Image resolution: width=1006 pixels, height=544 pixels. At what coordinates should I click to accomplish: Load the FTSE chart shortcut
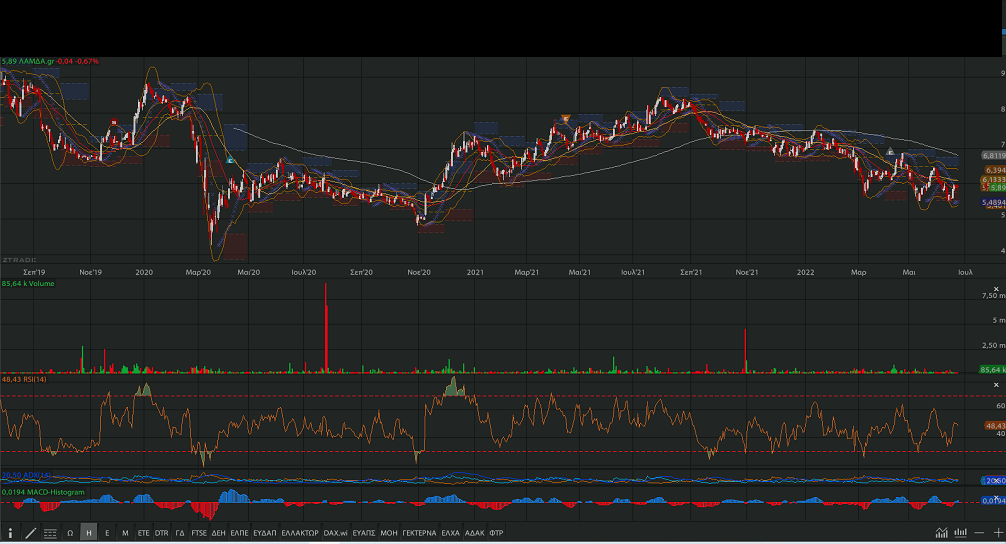[199, 533]
